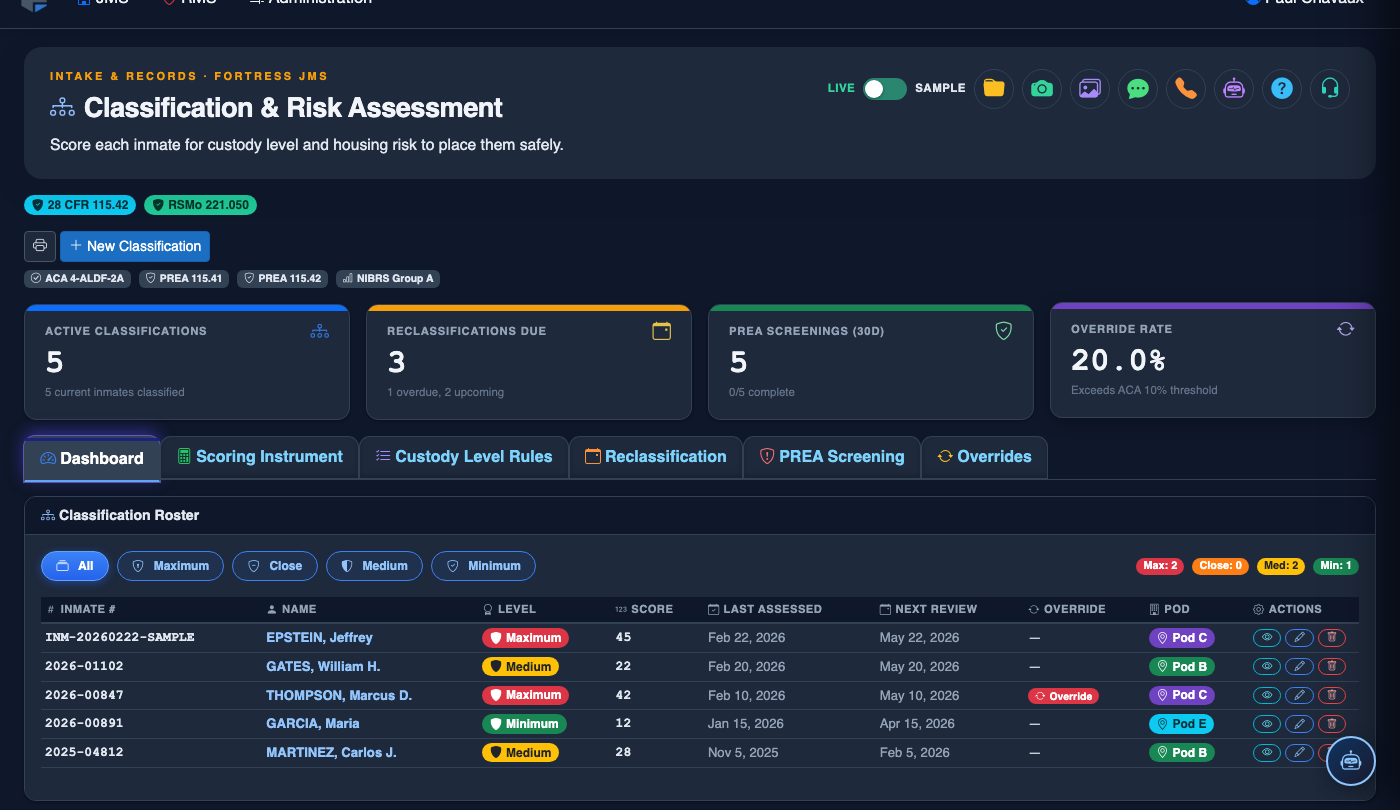This screenshot has height=810, width=1400.
Task: Click the RSMo 221.050 badge
Action: click(x=200, y=205)
